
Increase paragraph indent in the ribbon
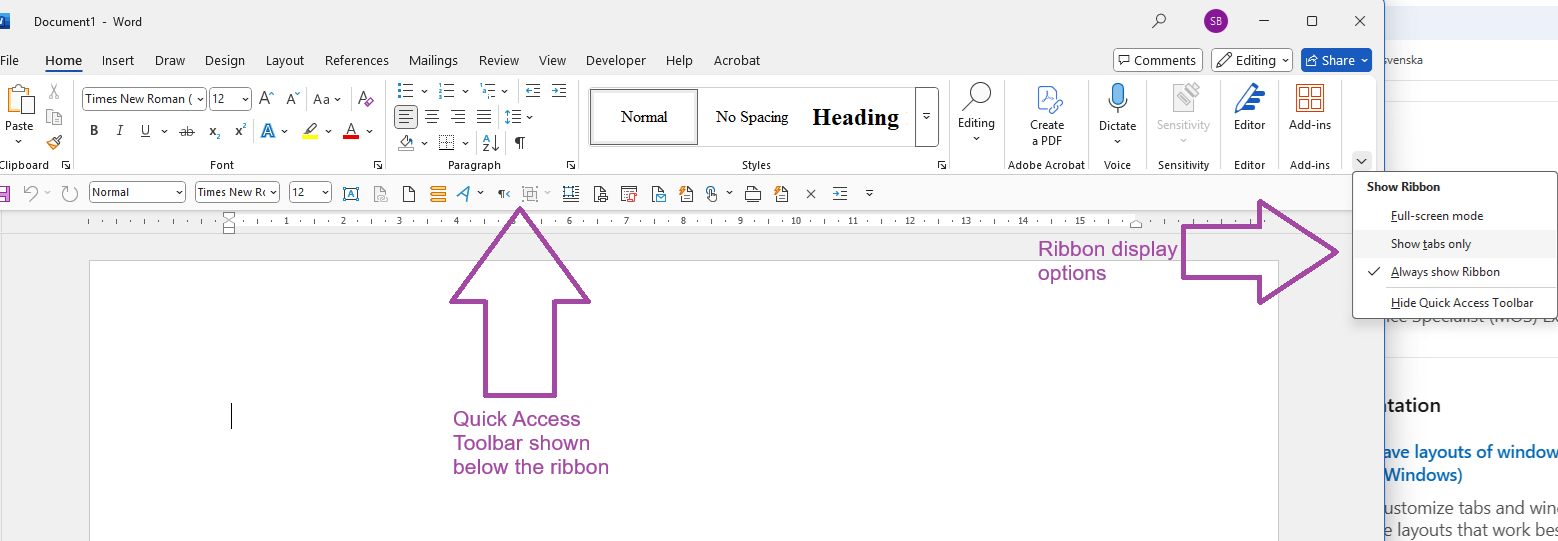(559, 91)
